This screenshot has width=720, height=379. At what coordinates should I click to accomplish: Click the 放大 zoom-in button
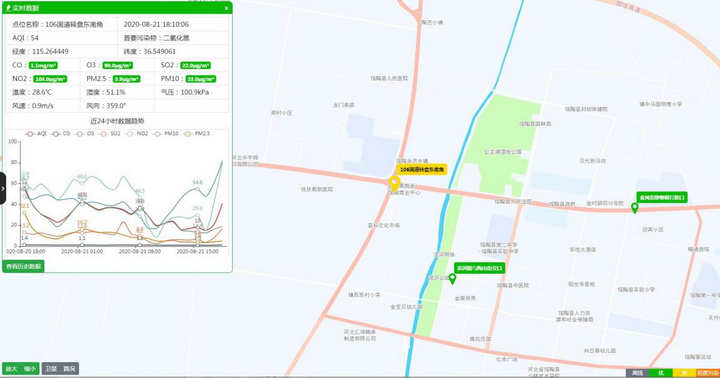(11, 369)
